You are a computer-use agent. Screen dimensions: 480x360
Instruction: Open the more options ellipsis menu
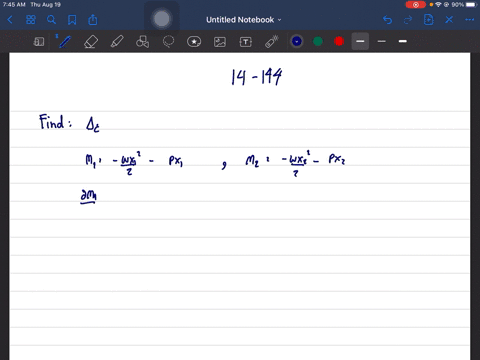coord(470,20)
